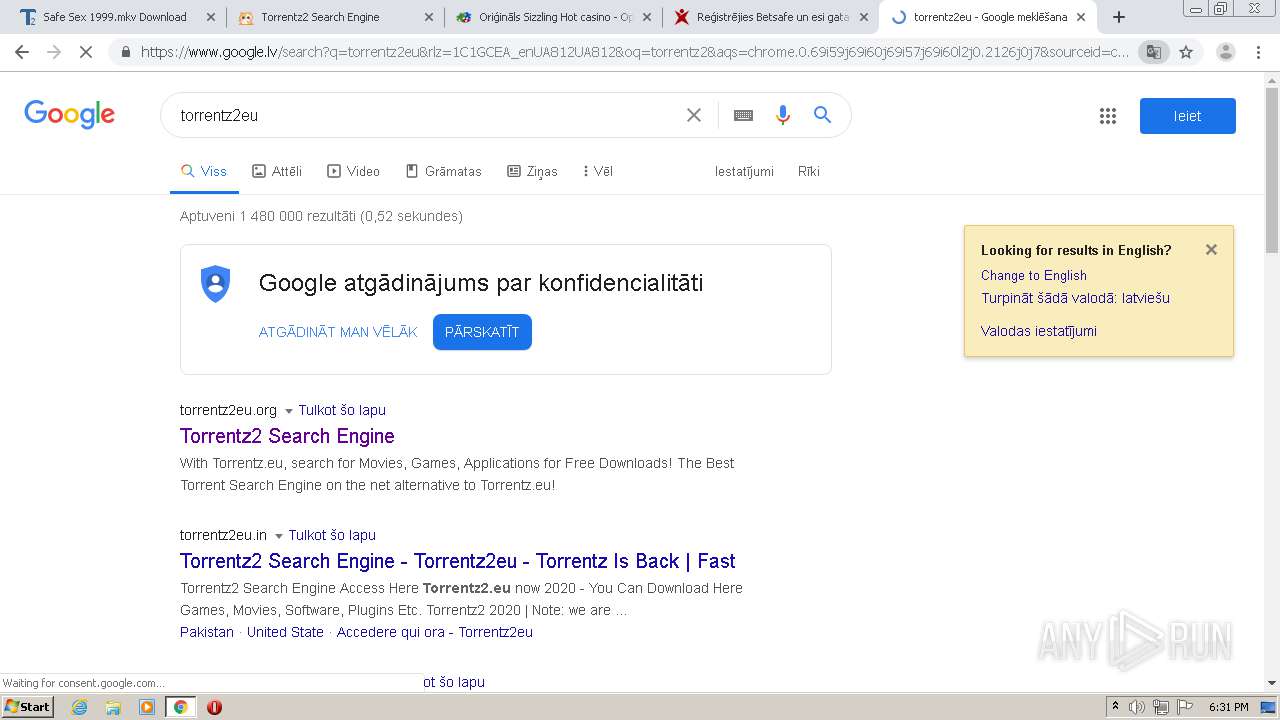Go back to the previous page
Image resolution: width=1280 pixels, height=720 pixels.
click(22, 52)
